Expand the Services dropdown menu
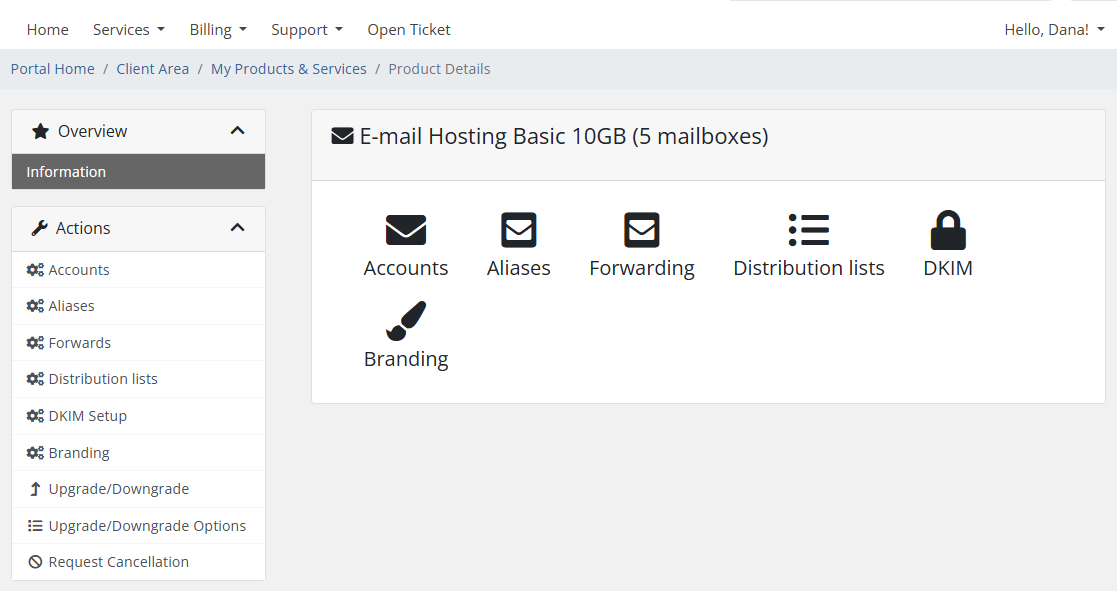Viewport: 1117px width, 591px height. 128,30
